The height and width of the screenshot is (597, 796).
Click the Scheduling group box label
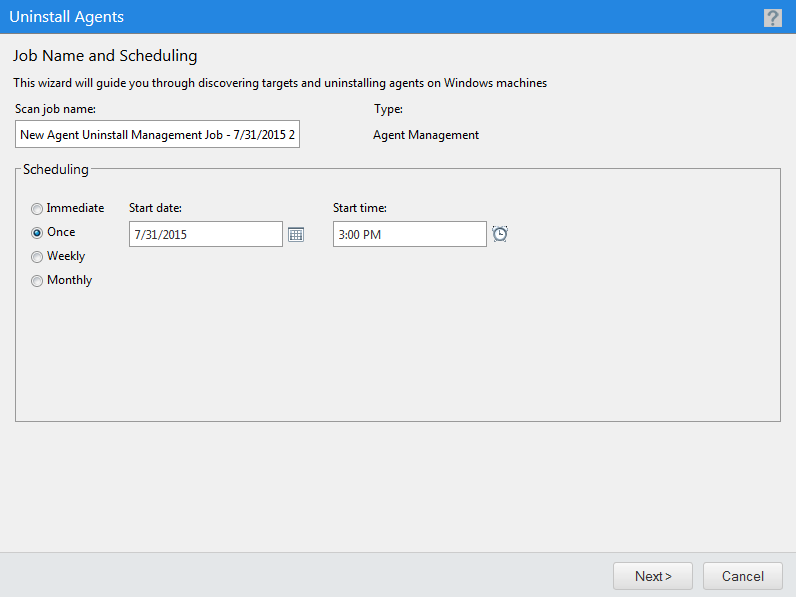(x=56, y=170)
